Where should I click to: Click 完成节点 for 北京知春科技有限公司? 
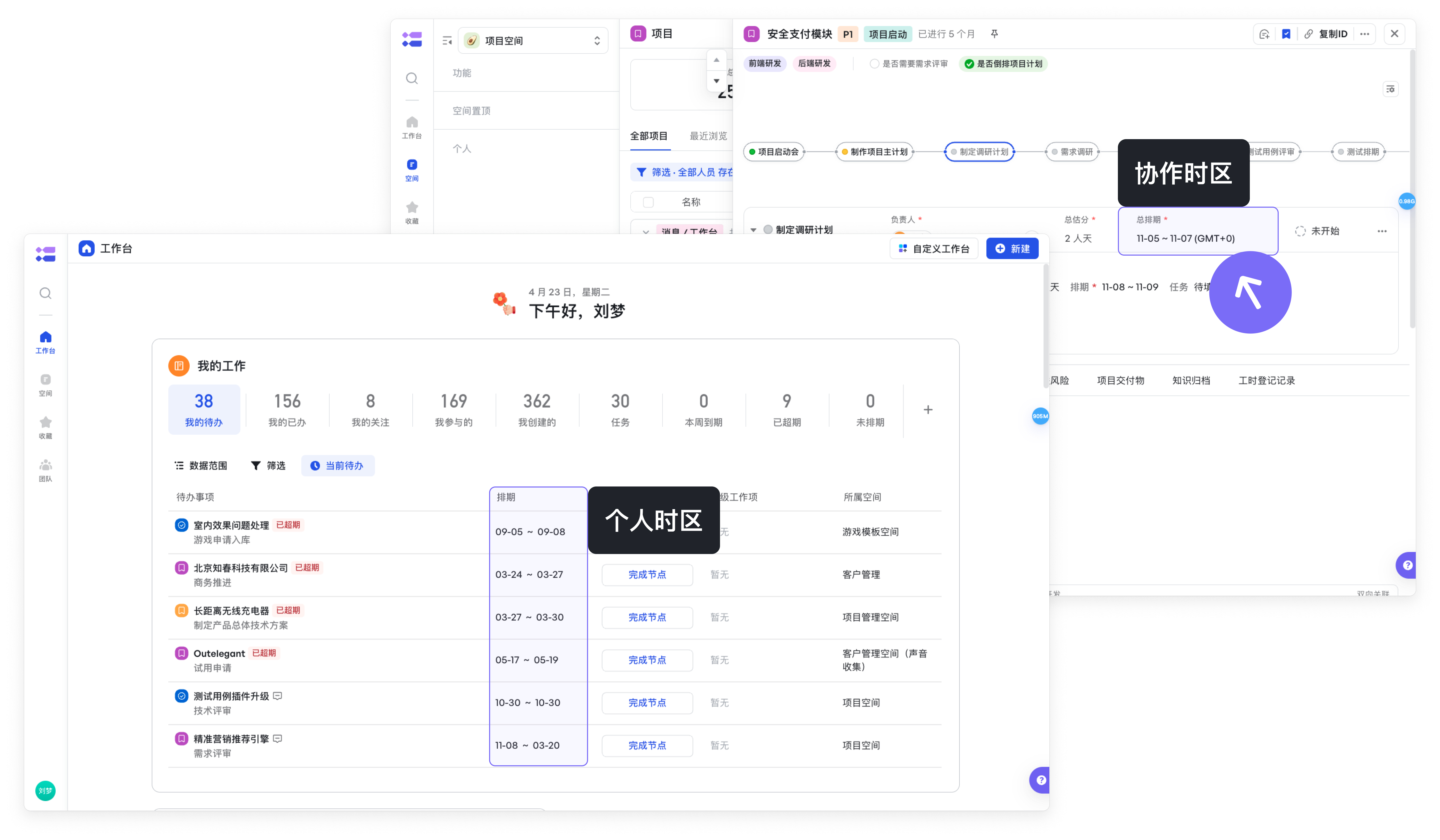[647, 574]
